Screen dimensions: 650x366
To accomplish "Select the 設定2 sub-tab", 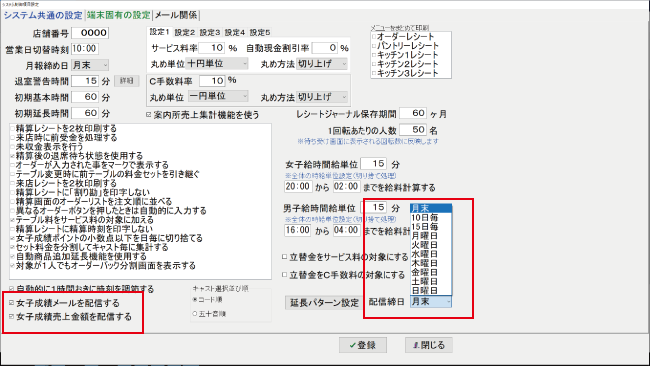I will (x=185, y=32).
